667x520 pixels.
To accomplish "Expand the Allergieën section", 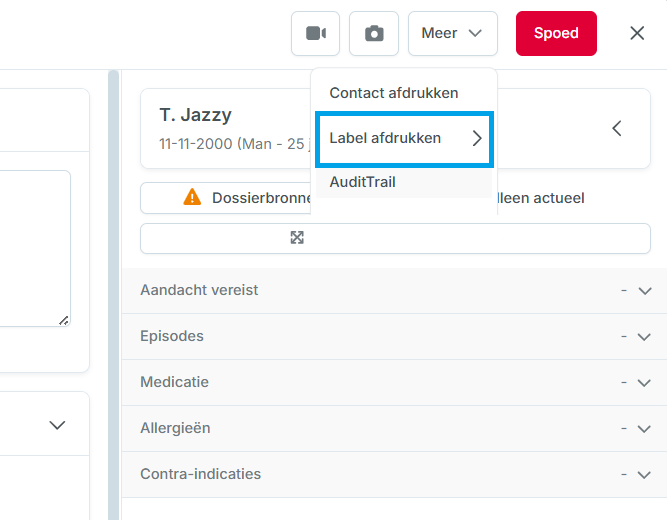I will point(394,429).
